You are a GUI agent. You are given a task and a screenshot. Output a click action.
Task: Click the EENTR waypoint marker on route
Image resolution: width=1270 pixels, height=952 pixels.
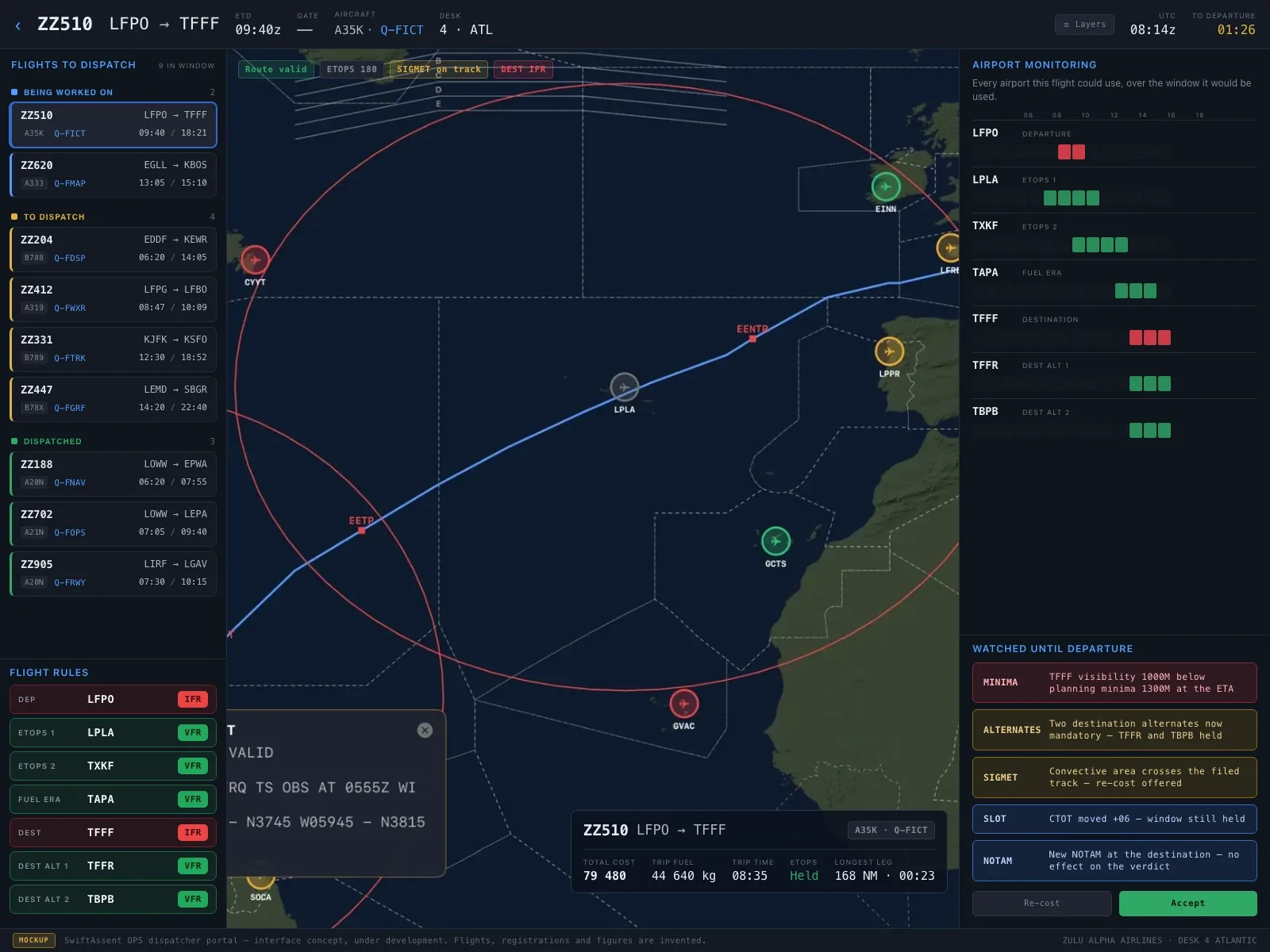pyautogui.click(x=752, y=339)
